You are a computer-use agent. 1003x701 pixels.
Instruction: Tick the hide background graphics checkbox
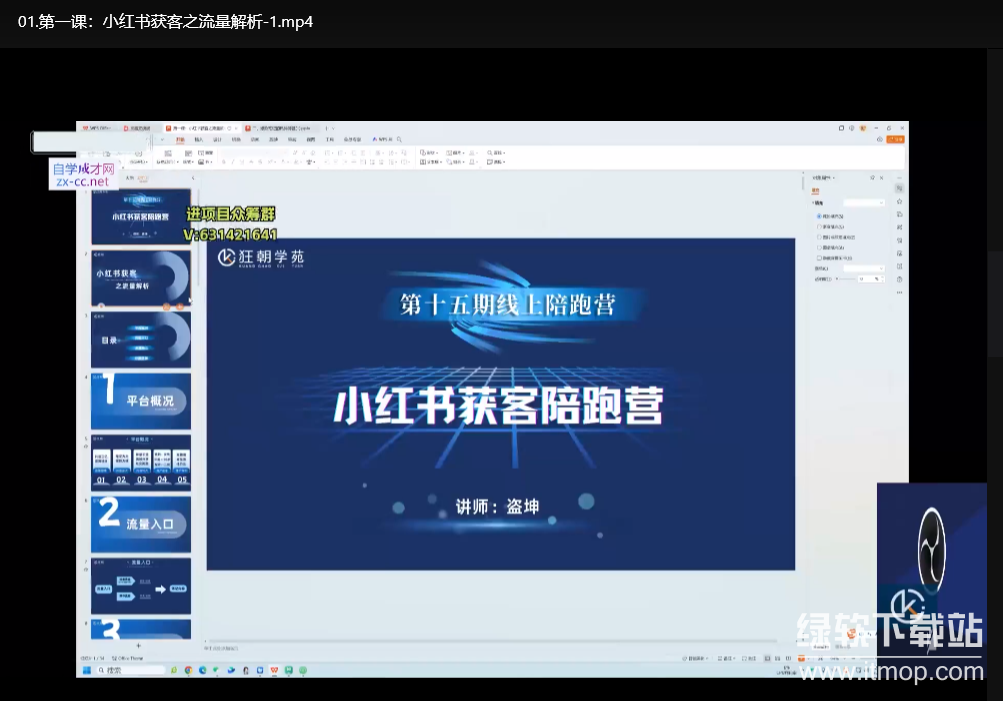819,257
